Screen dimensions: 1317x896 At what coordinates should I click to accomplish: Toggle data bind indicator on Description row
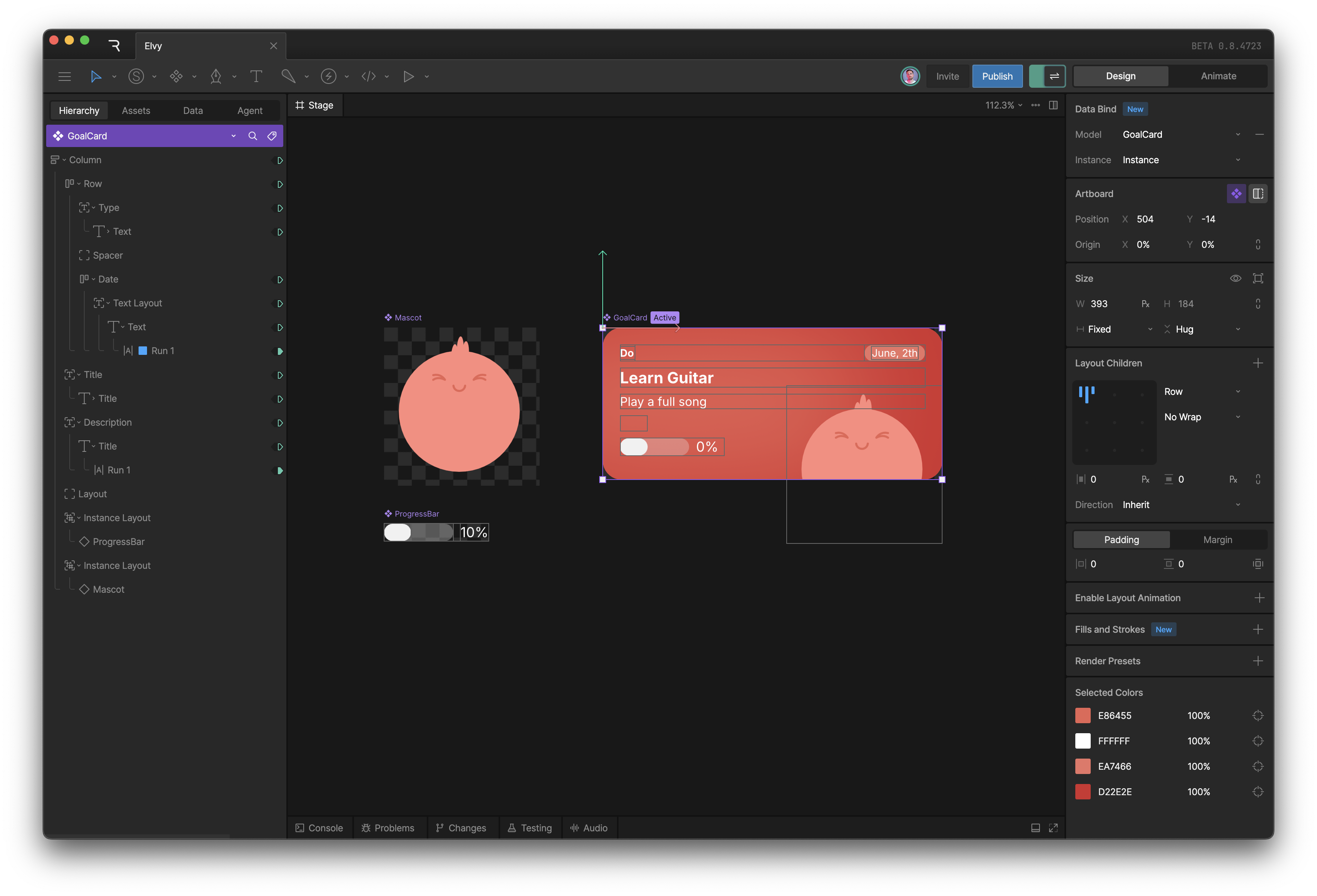pyautogui.click(x=279, y=423)
